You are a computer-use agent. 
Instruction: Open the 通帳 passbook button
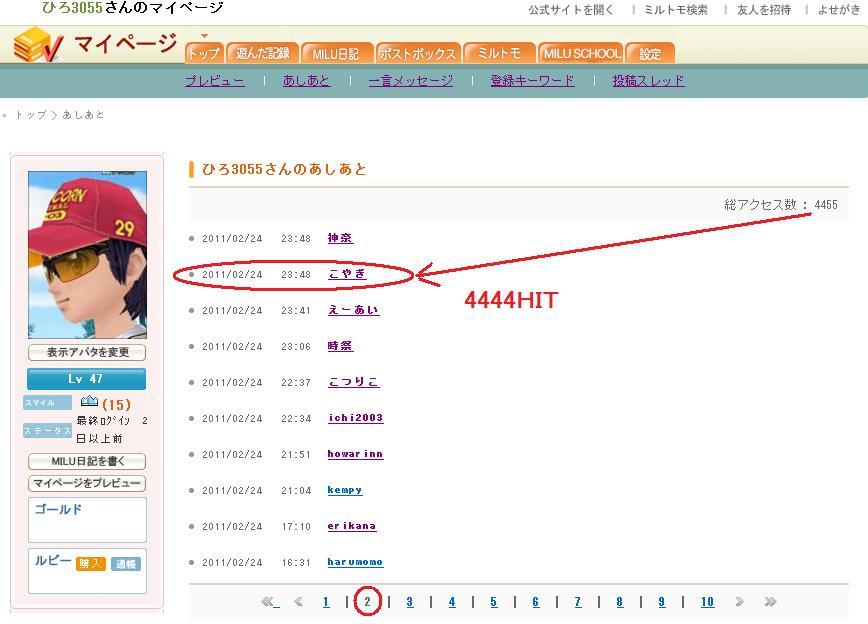click(125, 563)
